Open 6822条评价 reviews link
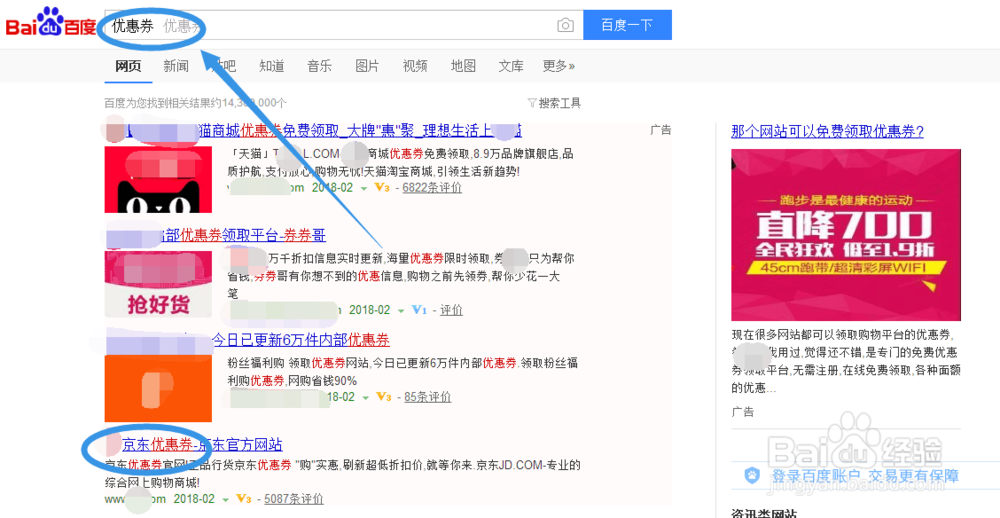The height and width of the screenshot is (518, 1000). tap(432, 188)
